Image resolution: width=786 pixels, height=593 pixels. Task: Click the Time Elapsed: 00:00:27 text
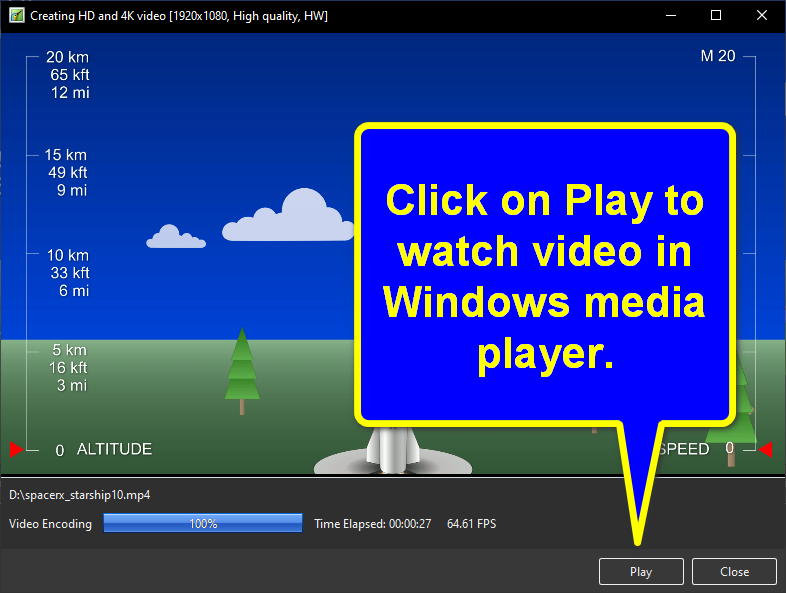click(372, 524)
